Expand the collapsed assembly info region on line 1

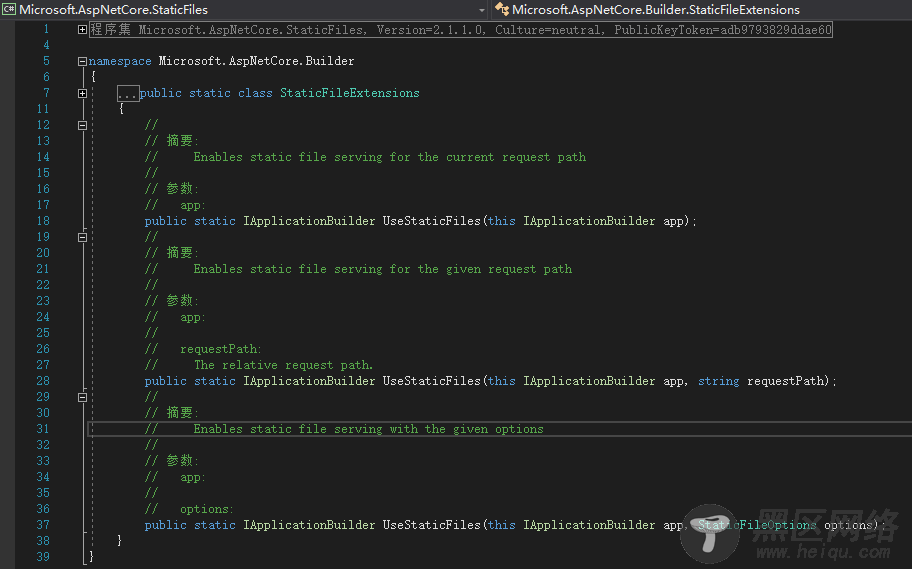[83, 30]
